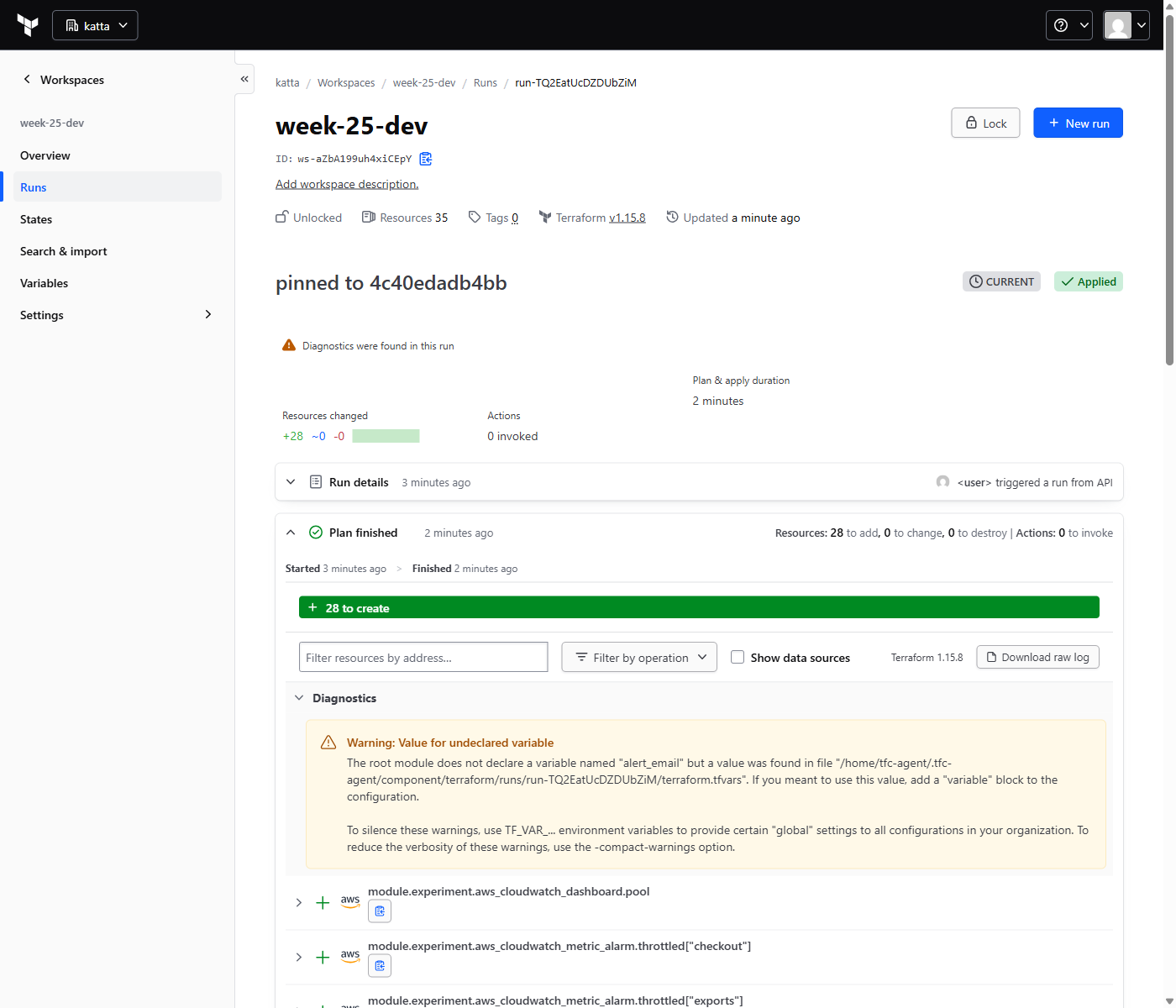This screenshot has width=1176, height=1008.
Task: Click the back arrow next to Workspaces
Action: [27, 79]
